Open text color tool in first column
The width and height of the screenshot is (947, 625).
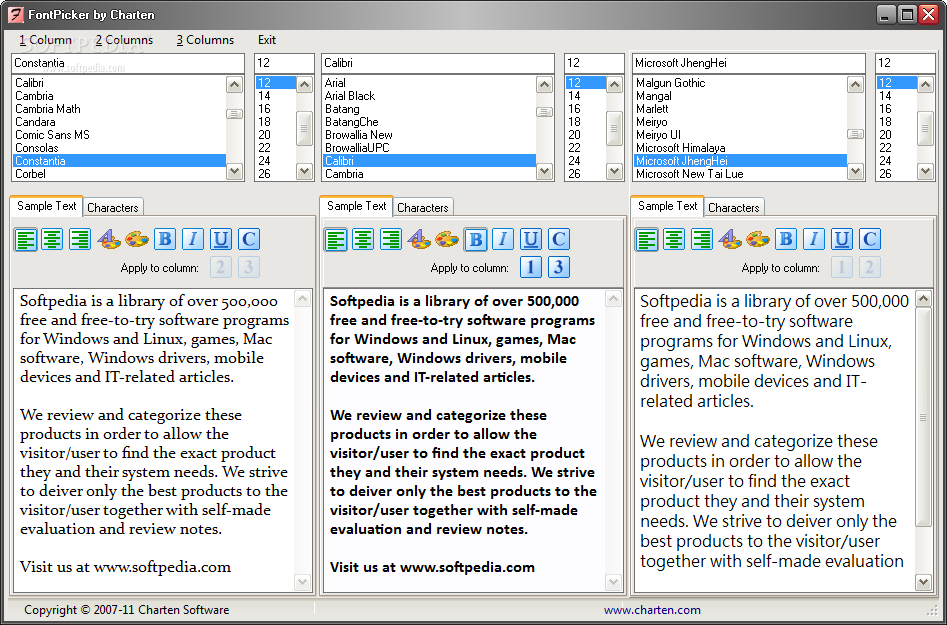(x=109, y=239)
